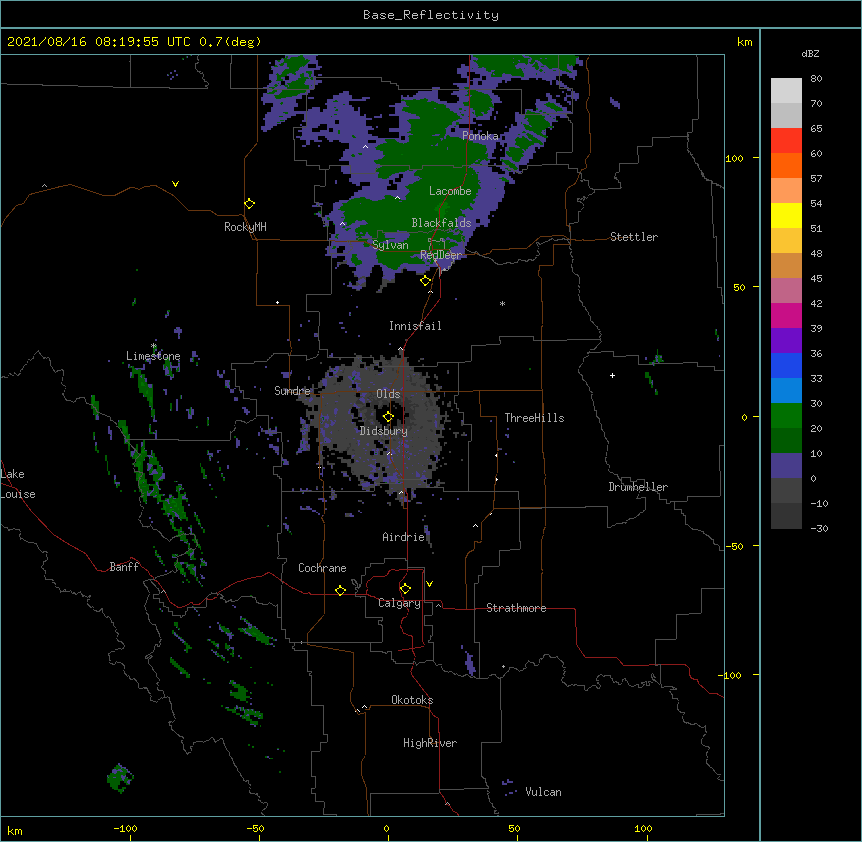The height and width of the screenshot is (842, 862).
Task: Click the yellow V marker in northwest map area
Action: tap(175, 184)
